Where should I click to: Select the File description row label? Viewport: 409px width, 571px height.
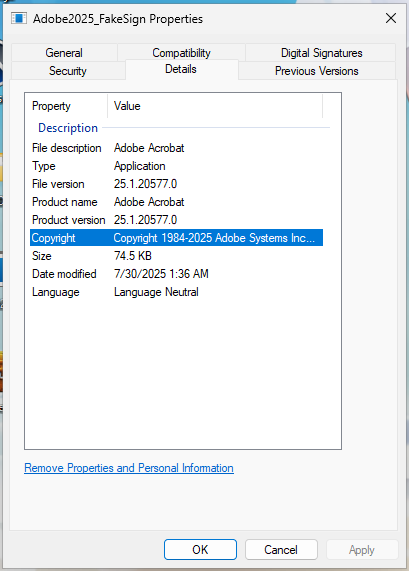point(67,148)
